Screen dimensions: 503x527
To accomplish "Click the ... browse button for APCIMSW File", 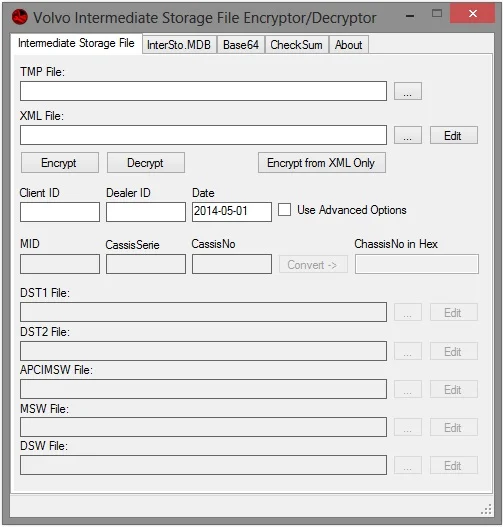I will click(408, 389).
